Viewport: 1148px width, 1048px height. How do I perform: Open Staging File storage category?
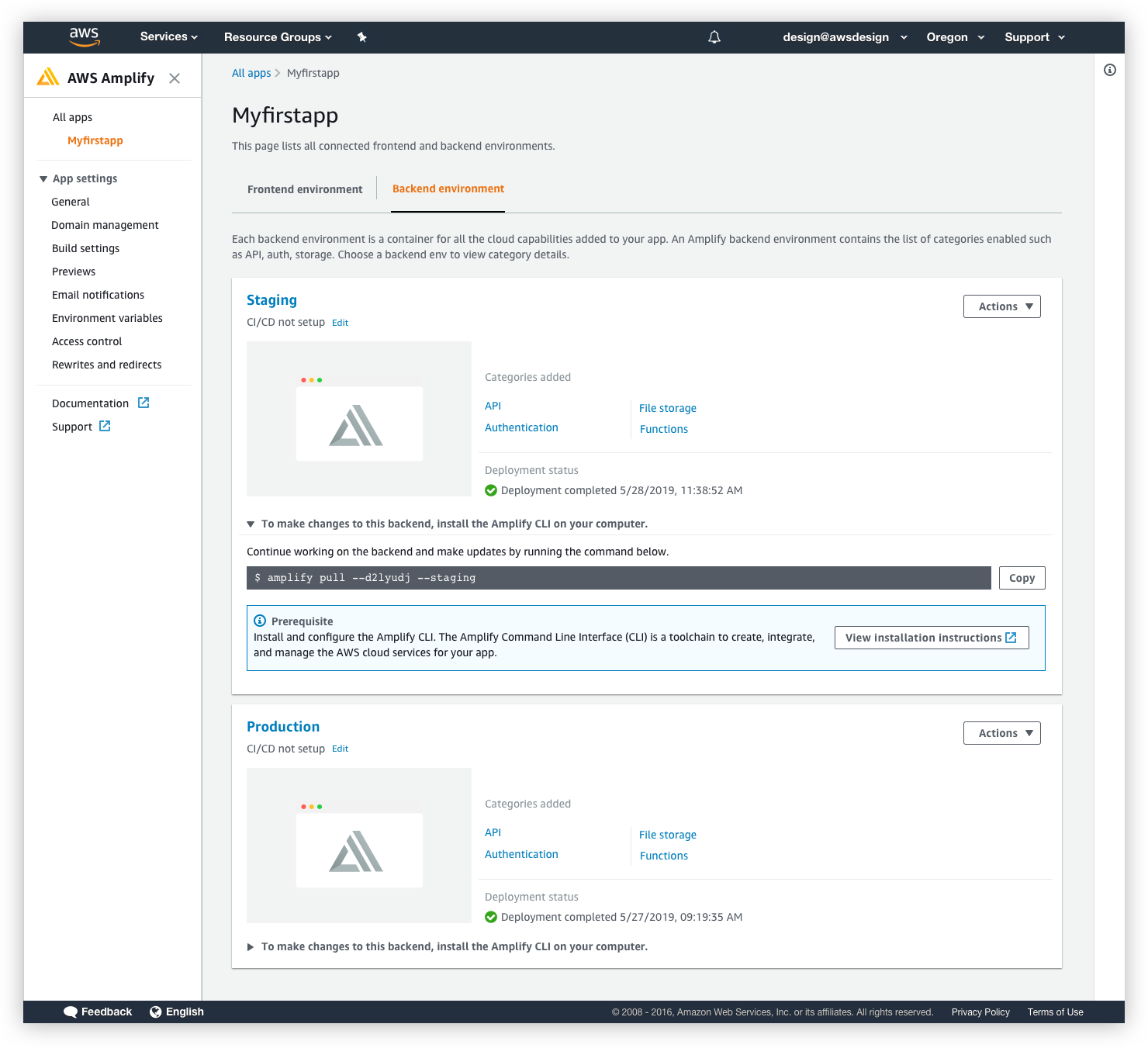click(668, 408)
